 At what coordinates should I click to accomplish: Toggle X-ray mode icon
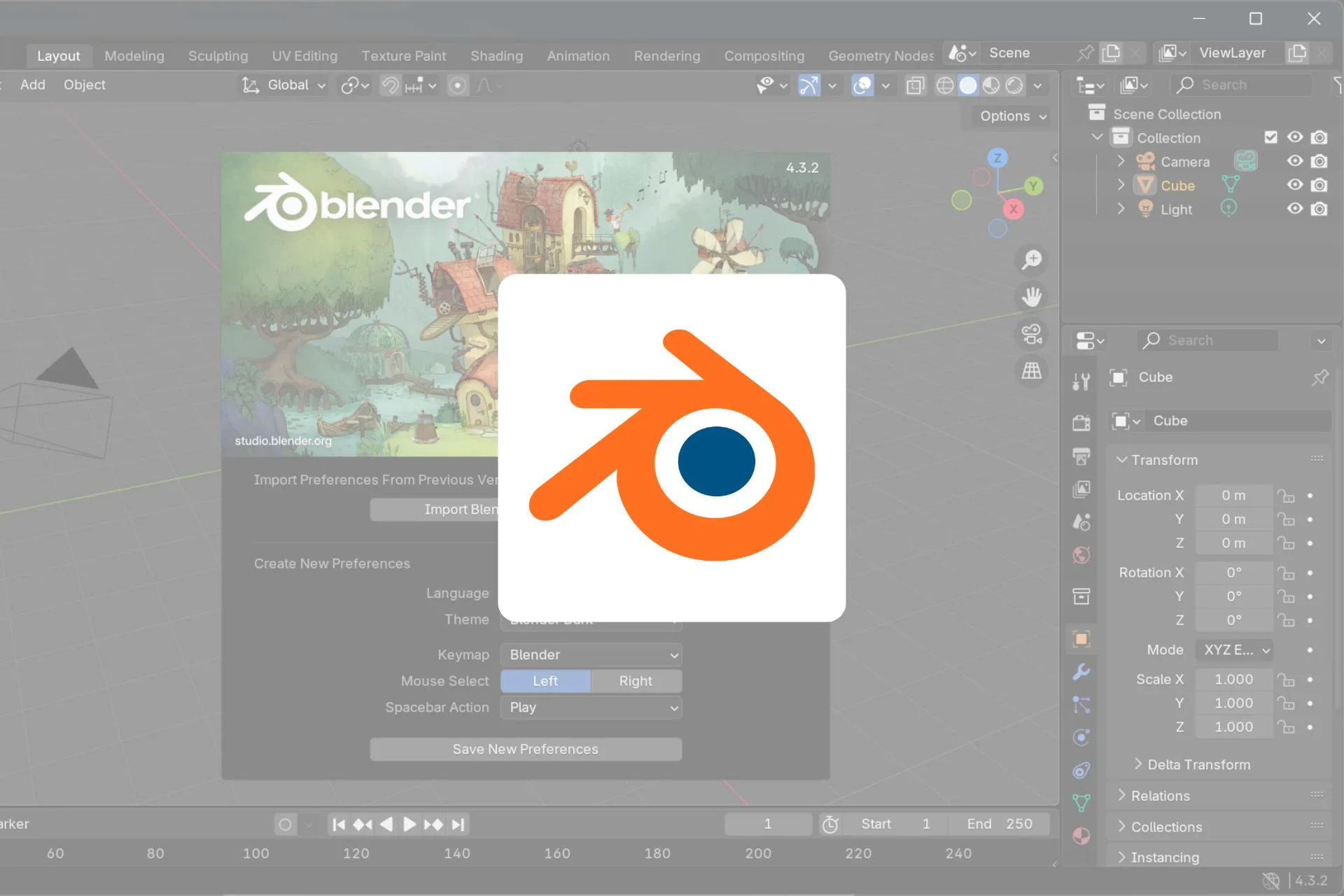click(x=915, y=85)
